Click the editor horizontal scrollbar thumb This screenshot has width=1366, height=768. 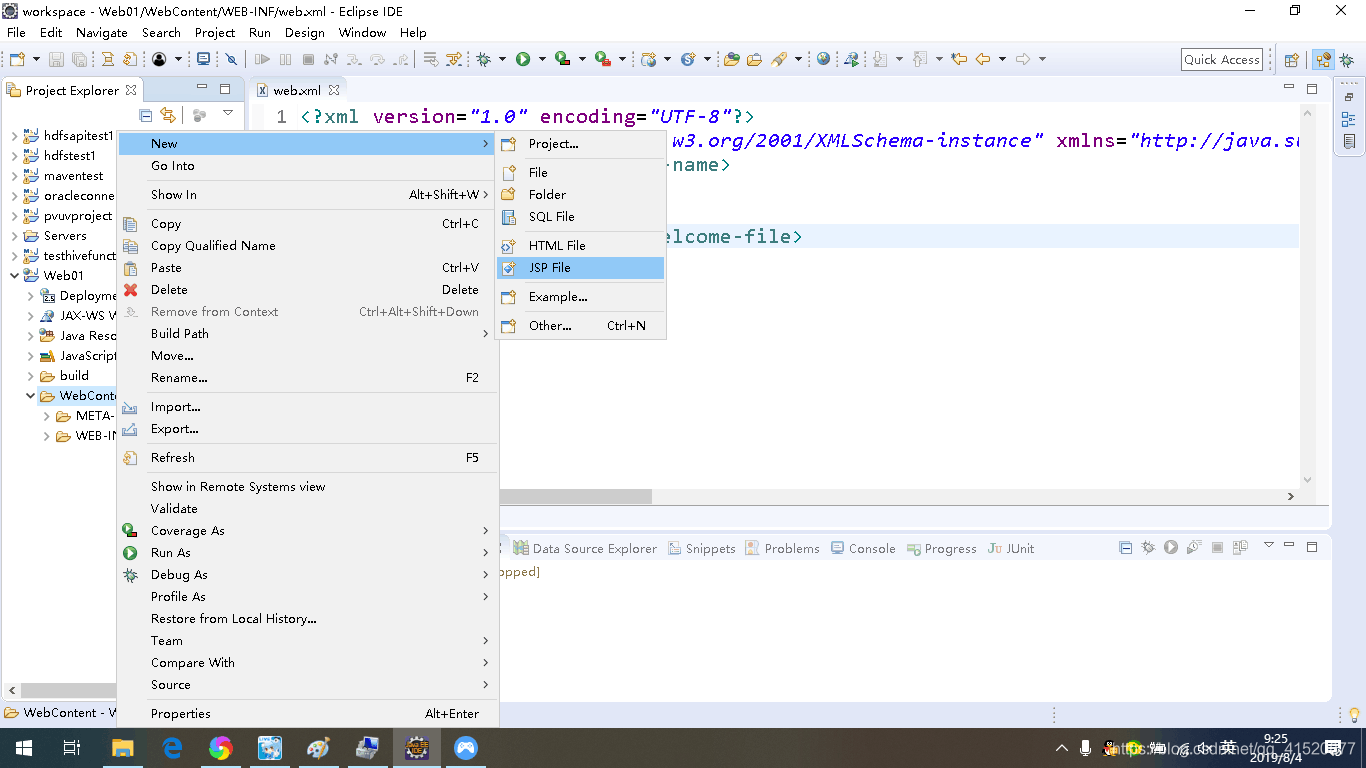point(575,496)
